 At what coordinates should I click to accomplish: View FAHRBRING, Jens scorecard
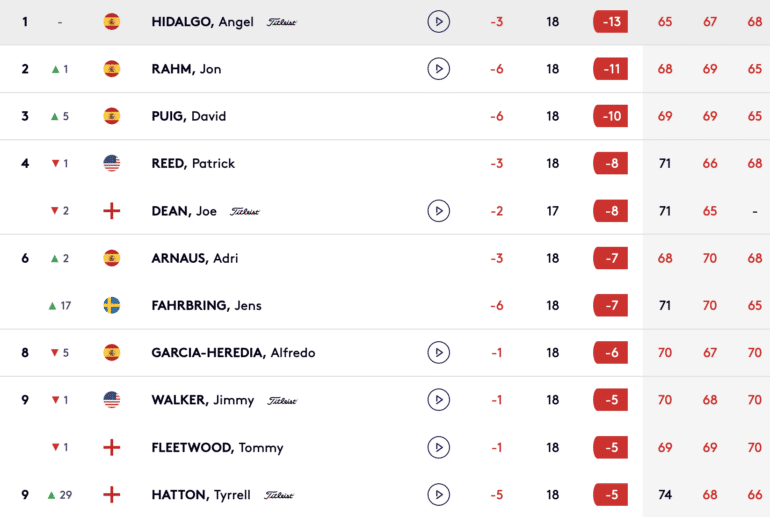click(206, 305)
